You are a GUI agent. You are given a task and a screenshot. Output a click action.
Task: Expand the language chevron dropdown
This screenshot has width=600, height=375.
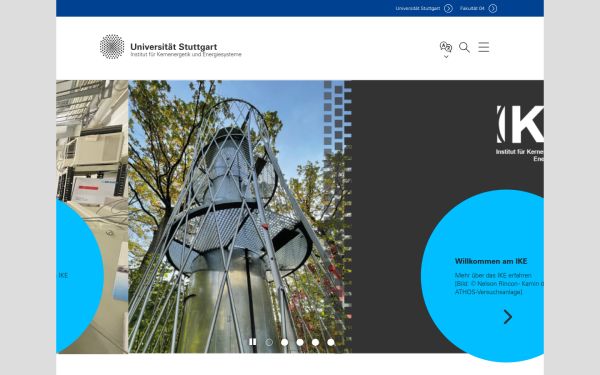(446, 57)
